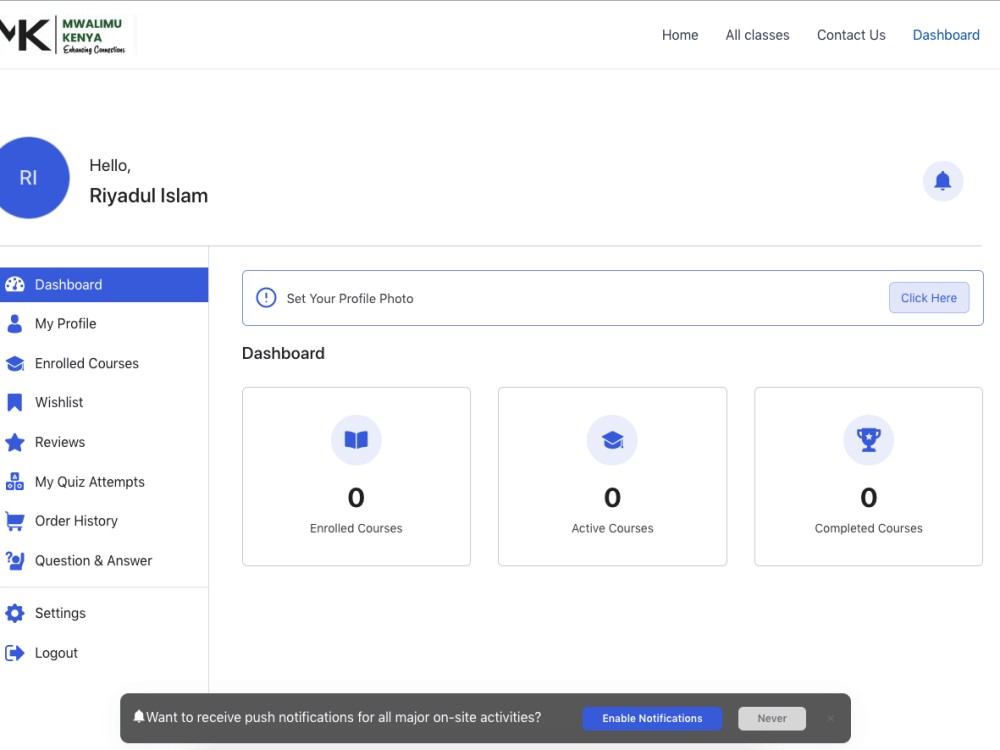The height and width of the screenshot is (750, 1000).
Task: Click the Click Here profile photo button
Action: [x=929, y=298]
